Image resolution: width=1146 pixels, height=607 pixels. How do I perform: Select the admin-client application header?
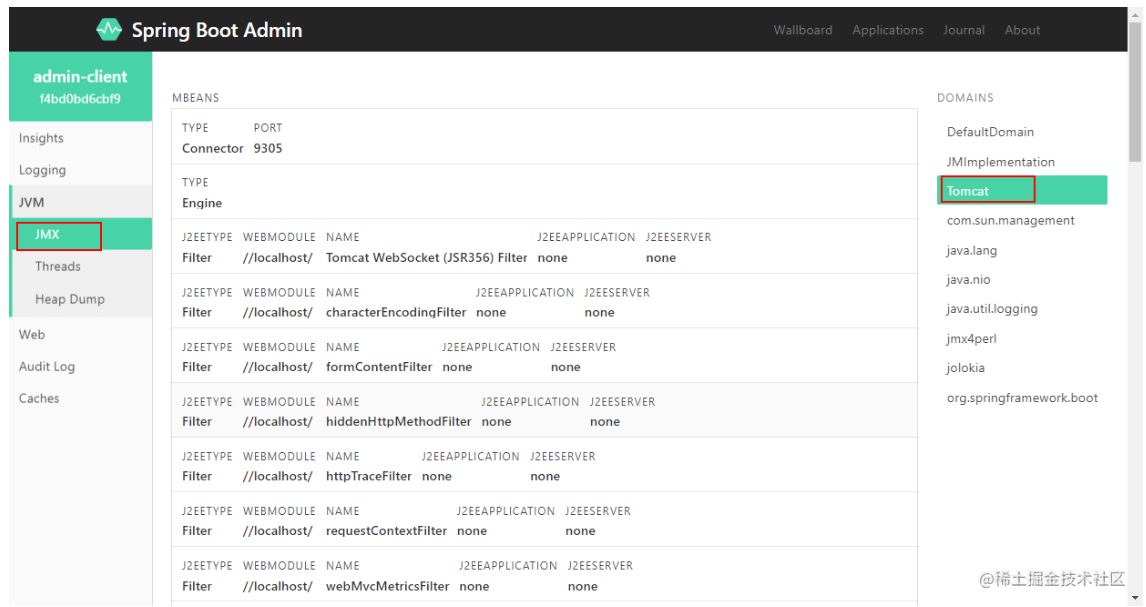pos(80,86)
